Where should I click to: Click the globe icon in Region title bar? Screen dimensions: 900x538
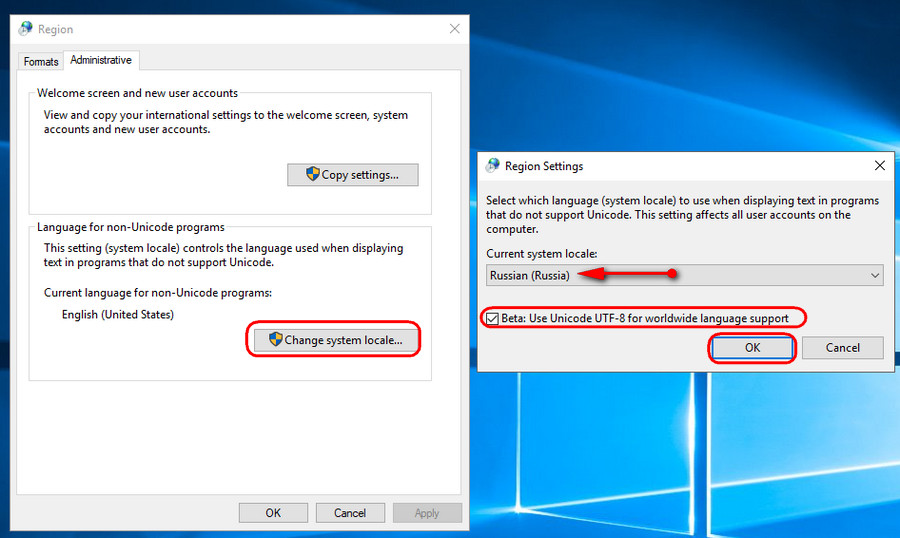click(26, 29)
